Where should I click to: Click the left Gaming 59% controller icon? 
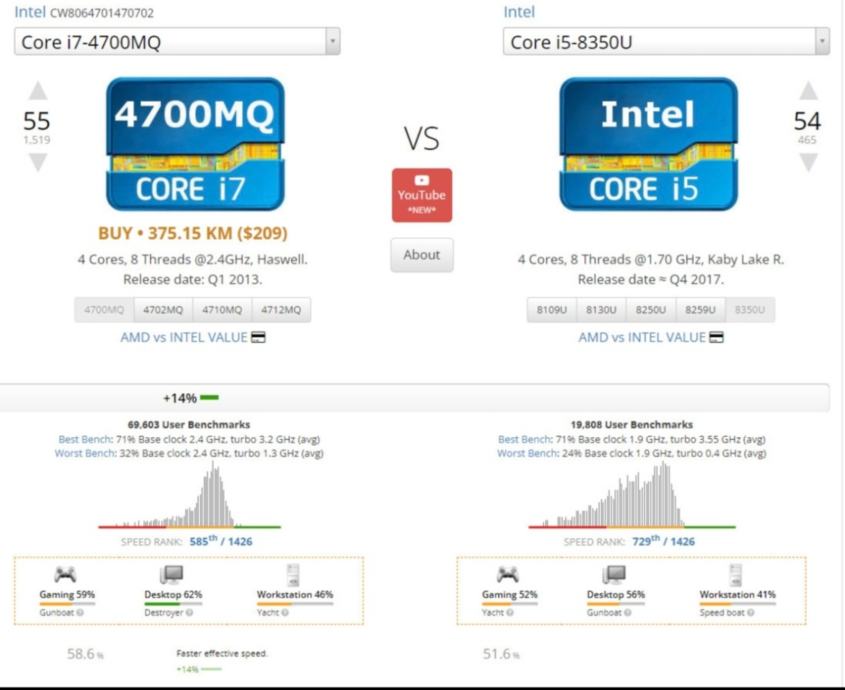tap(66, 574)
